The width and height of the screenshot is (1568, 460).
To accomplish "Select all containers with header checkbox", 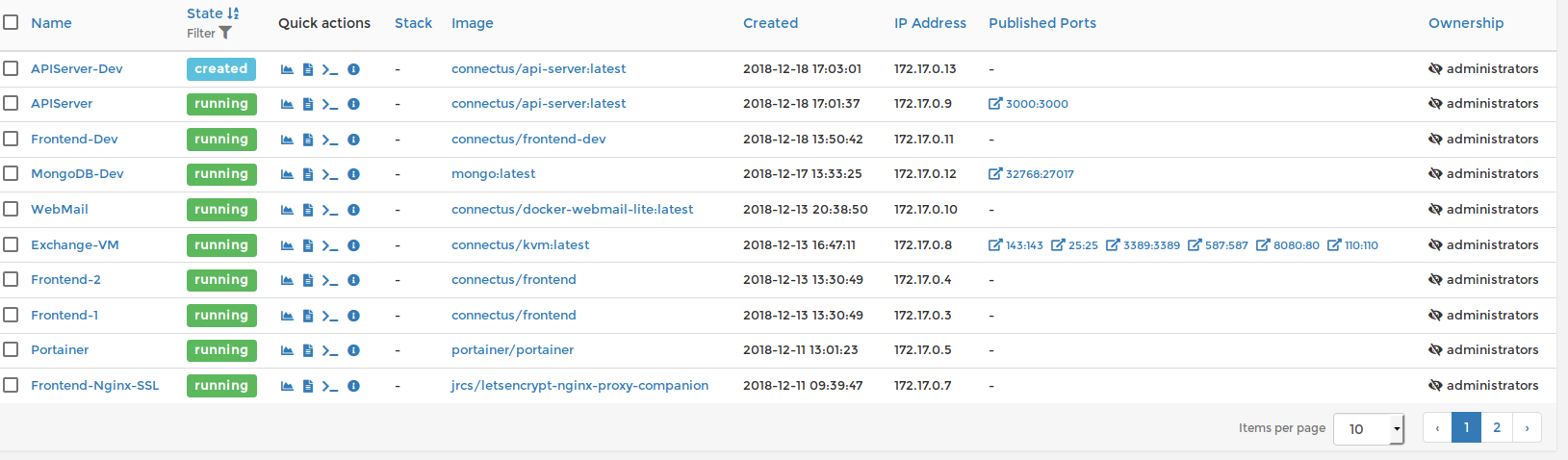I will 11,22.
